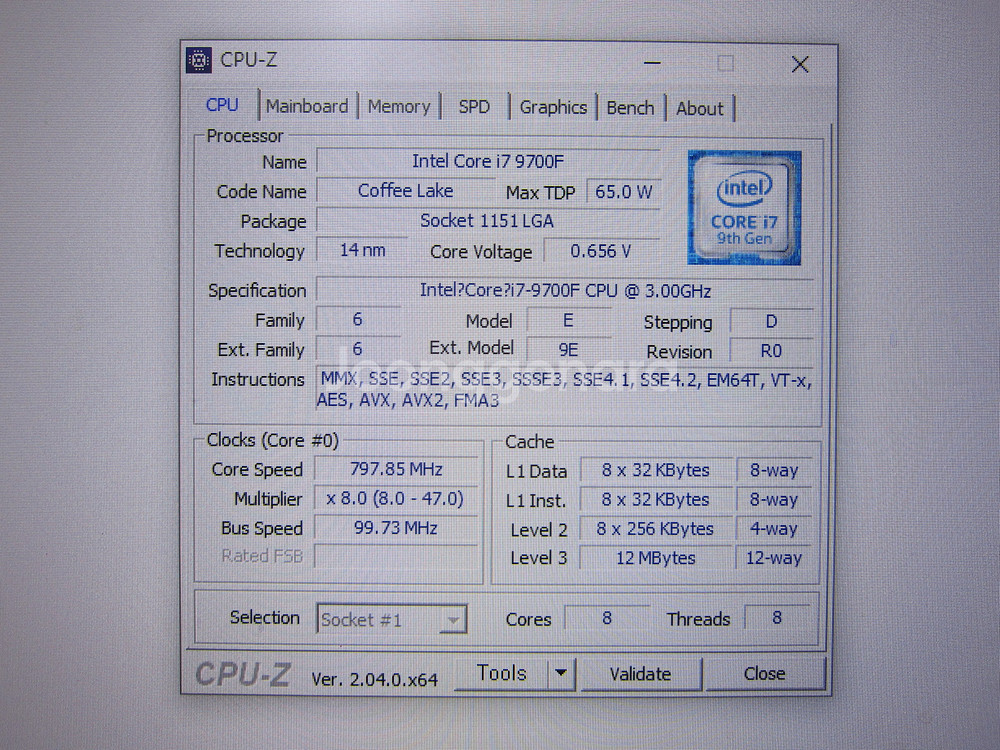
Task: Click the Intel Core i7 9th Gen logo
Action: [x=744, y=208]
